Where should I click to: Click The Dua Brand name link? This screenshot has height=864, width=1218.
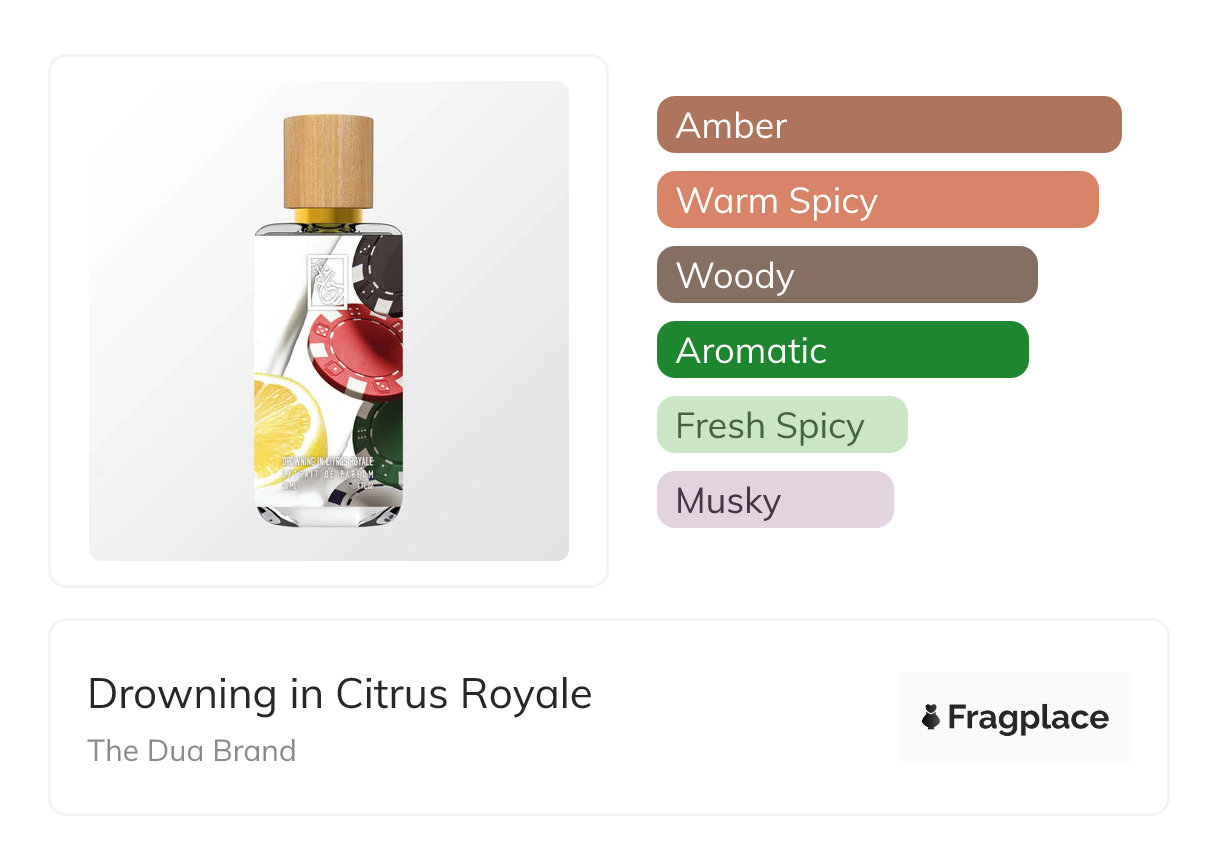click(192, 751)
